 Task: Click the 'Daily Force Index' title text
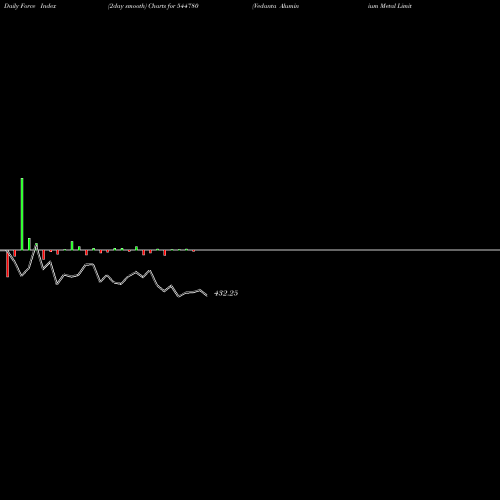[30, 6]
